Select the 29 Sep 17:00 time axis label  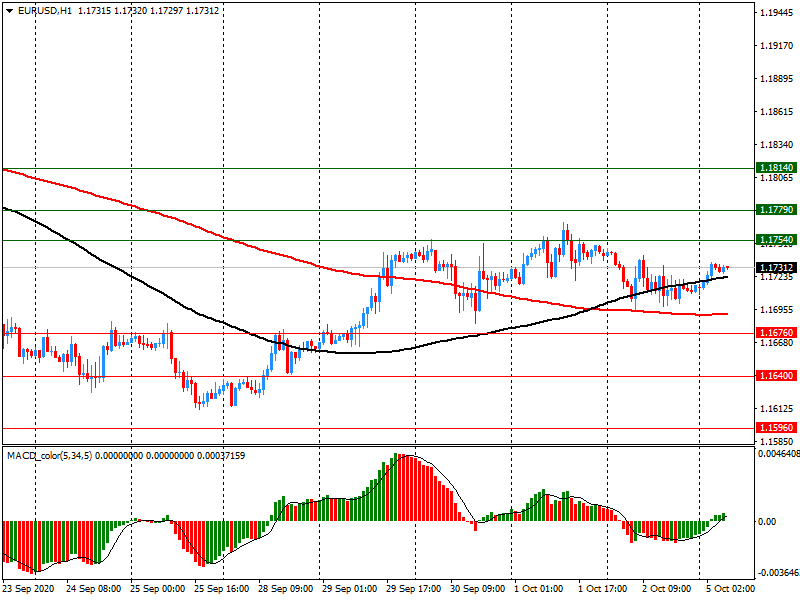[x=414, y=590]
